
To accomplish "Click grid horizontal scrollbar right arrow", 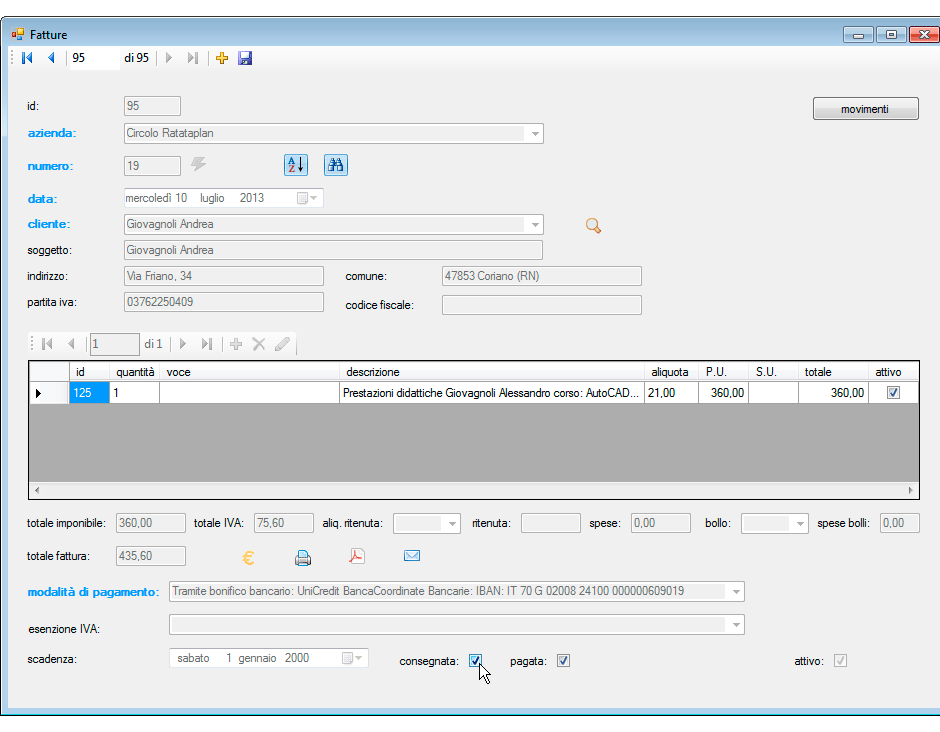I will (910, 490).
